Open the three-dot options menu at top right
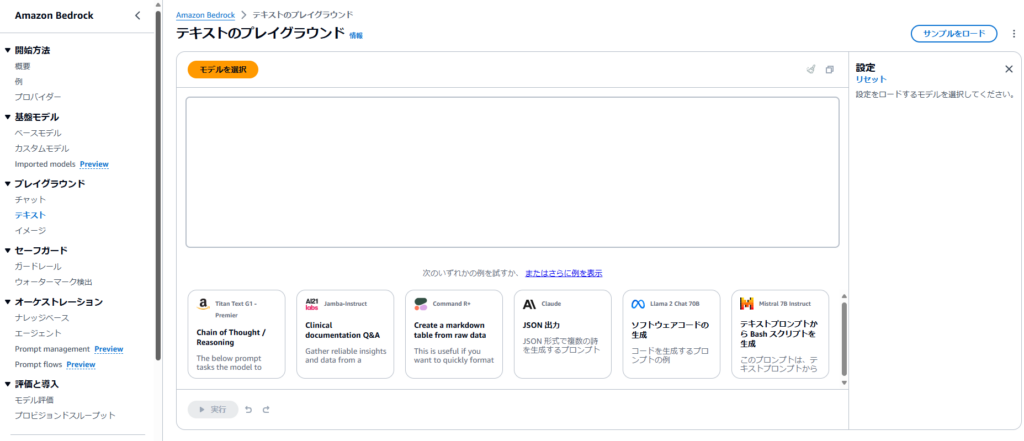 pos(1014,34)
